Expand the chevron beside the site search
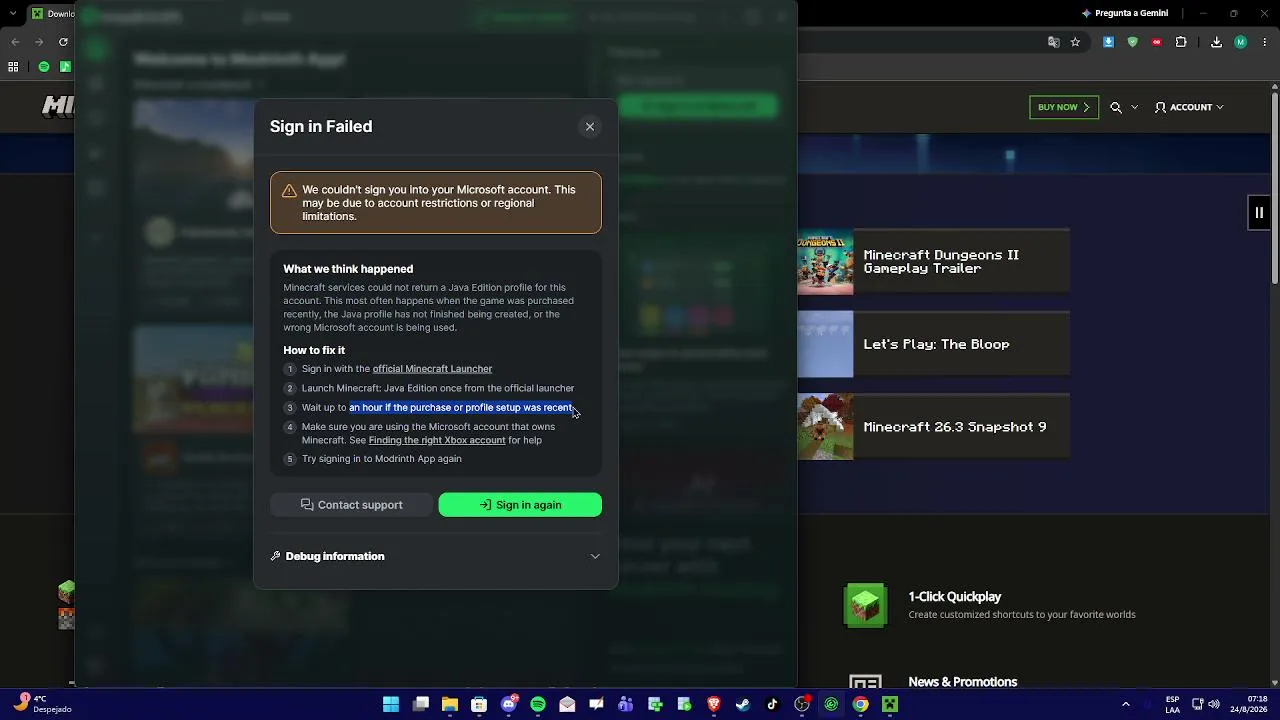The height and width of the screenshot is (720, 1280). 1134,107
